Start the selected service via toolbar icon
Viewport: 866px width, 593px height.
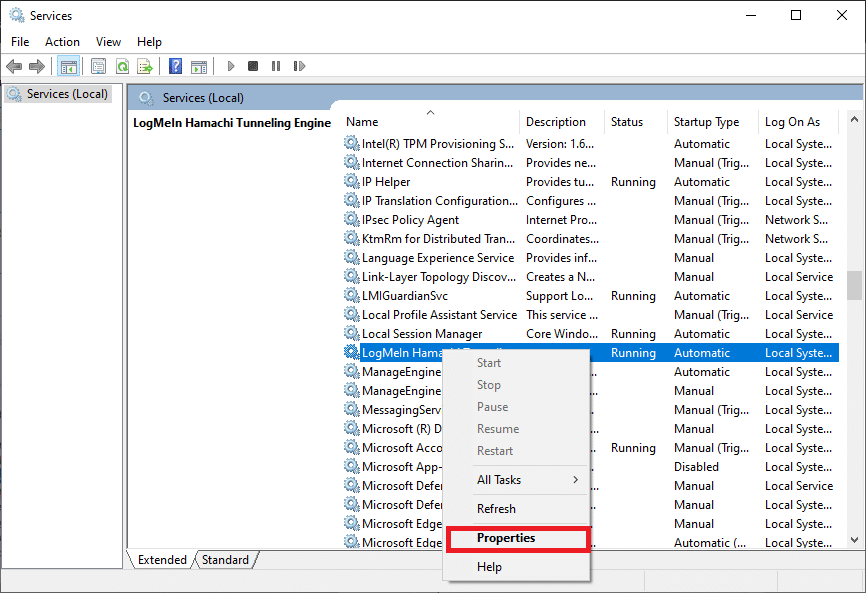click(231, 66)
